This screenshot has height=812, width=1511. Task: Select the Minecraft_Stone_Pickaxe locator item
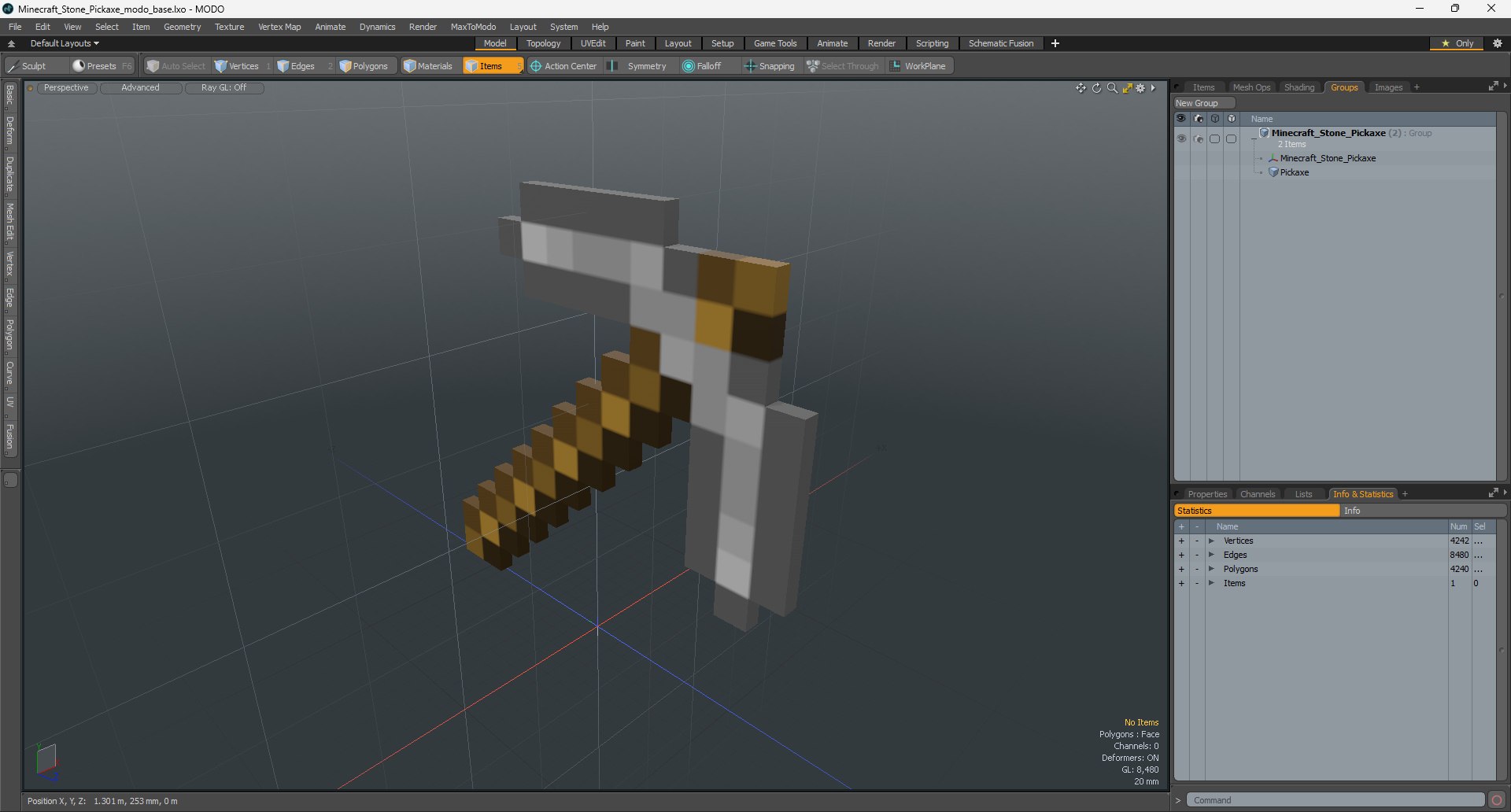pos(1328,158)
